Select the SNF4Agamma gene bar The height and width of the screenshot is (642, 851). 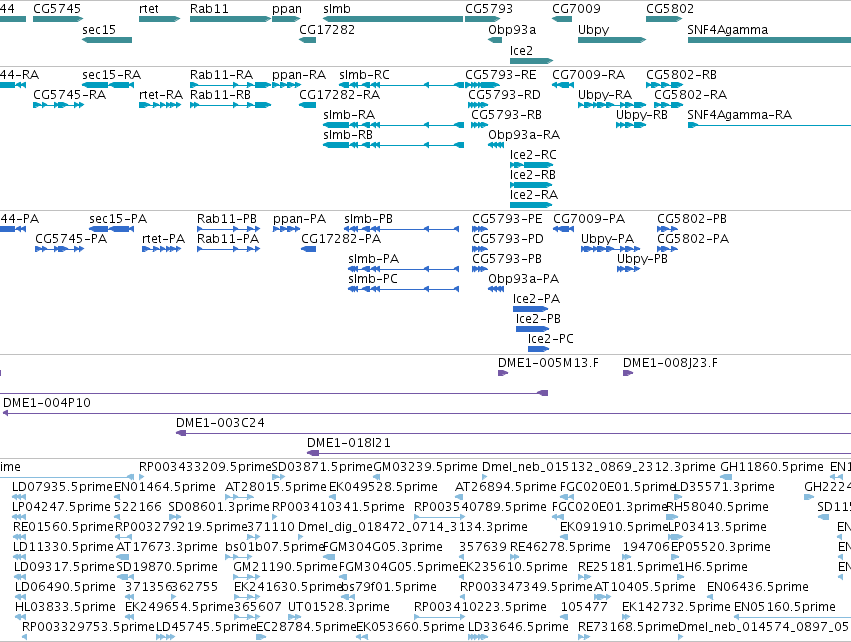pyautogui.click(x=769, y=40)
